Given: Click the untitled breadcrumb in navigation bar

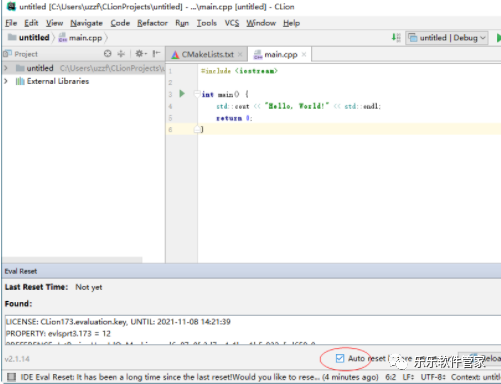Looking at the screenshot, I should 29,37.
